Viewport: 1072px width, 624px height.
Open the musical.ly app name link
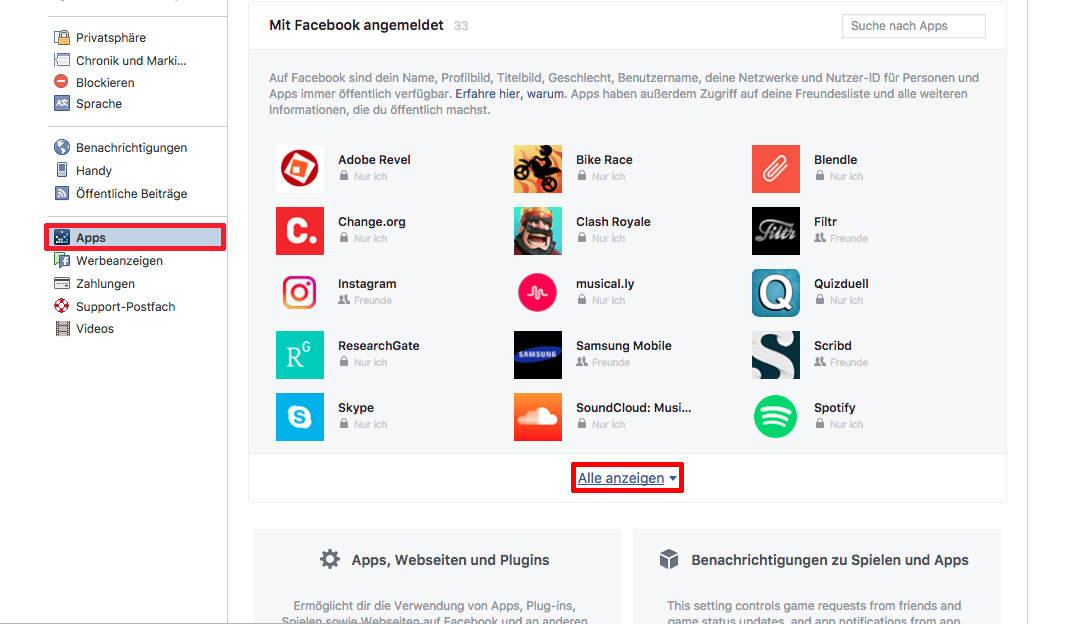click(604, 284)
